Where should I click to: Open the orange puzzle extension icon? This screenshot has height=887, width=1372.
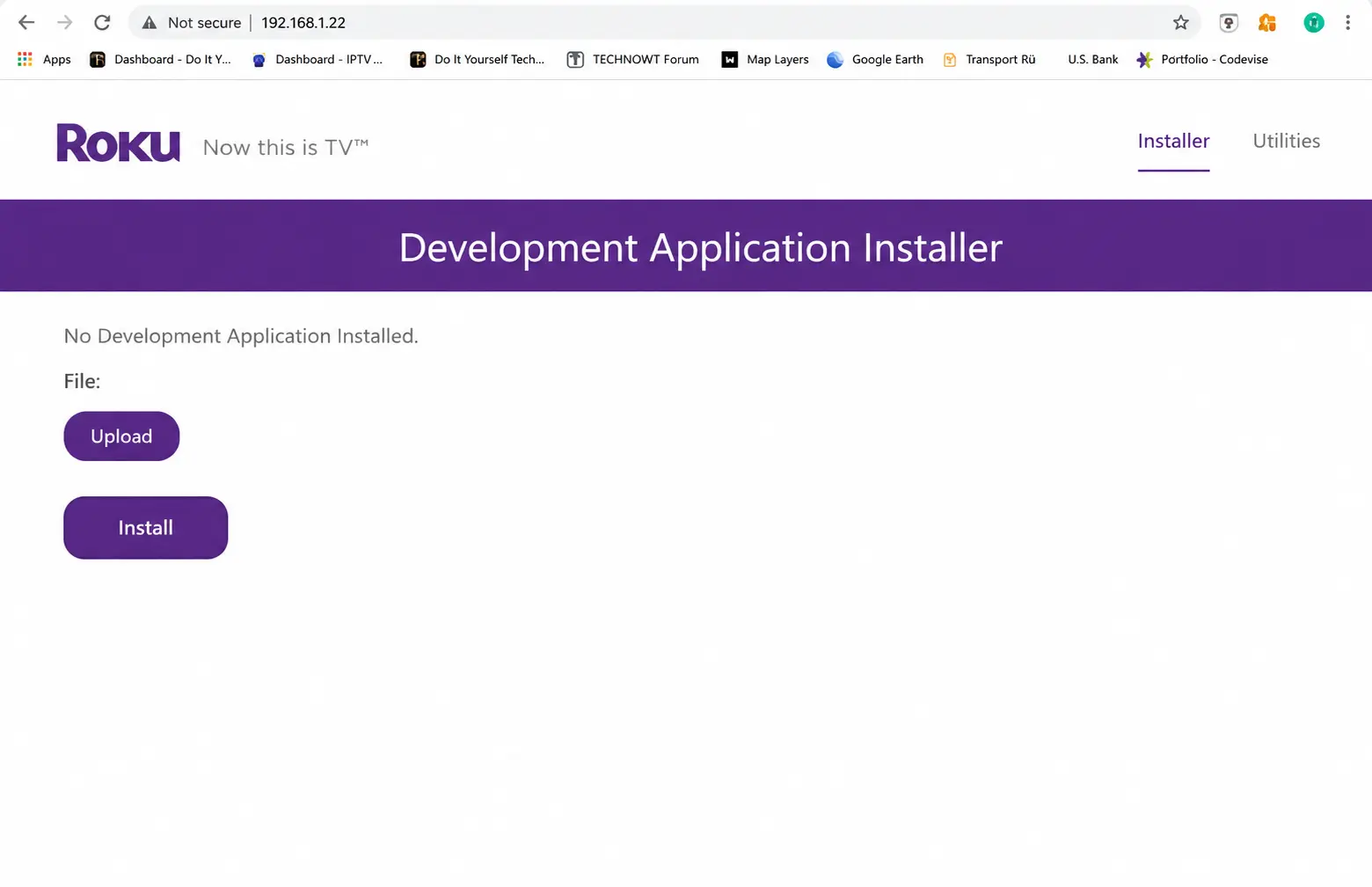tap(1267, 23)
